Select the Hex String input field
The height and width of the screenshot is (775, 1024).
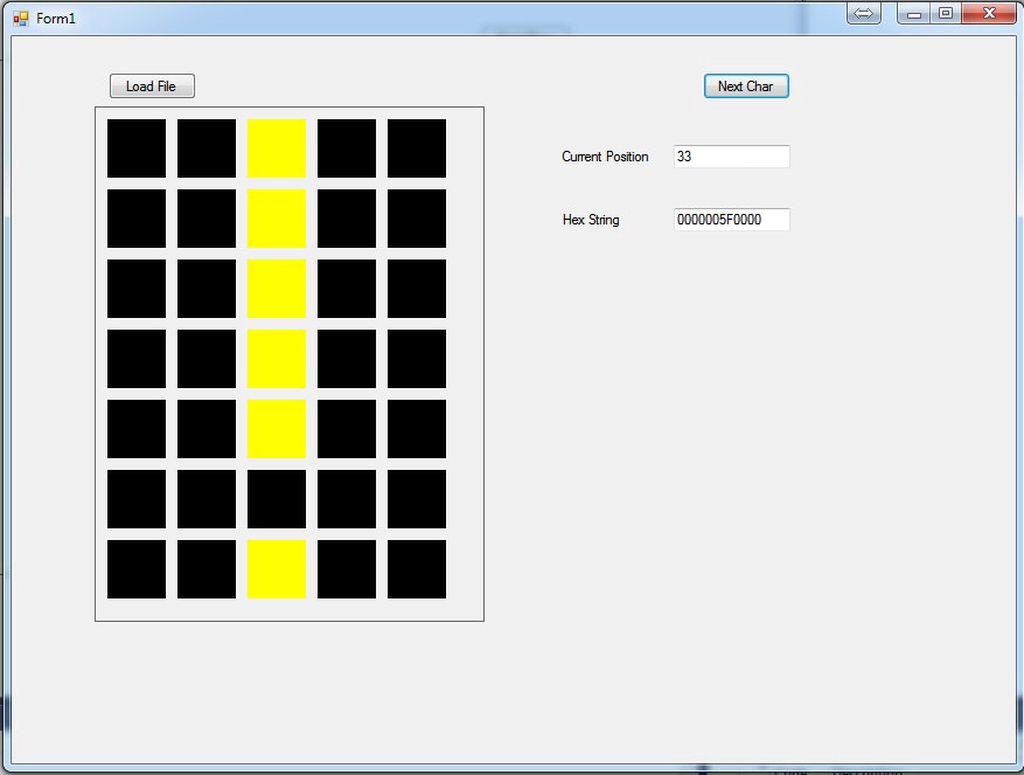(x=731, y=219)
